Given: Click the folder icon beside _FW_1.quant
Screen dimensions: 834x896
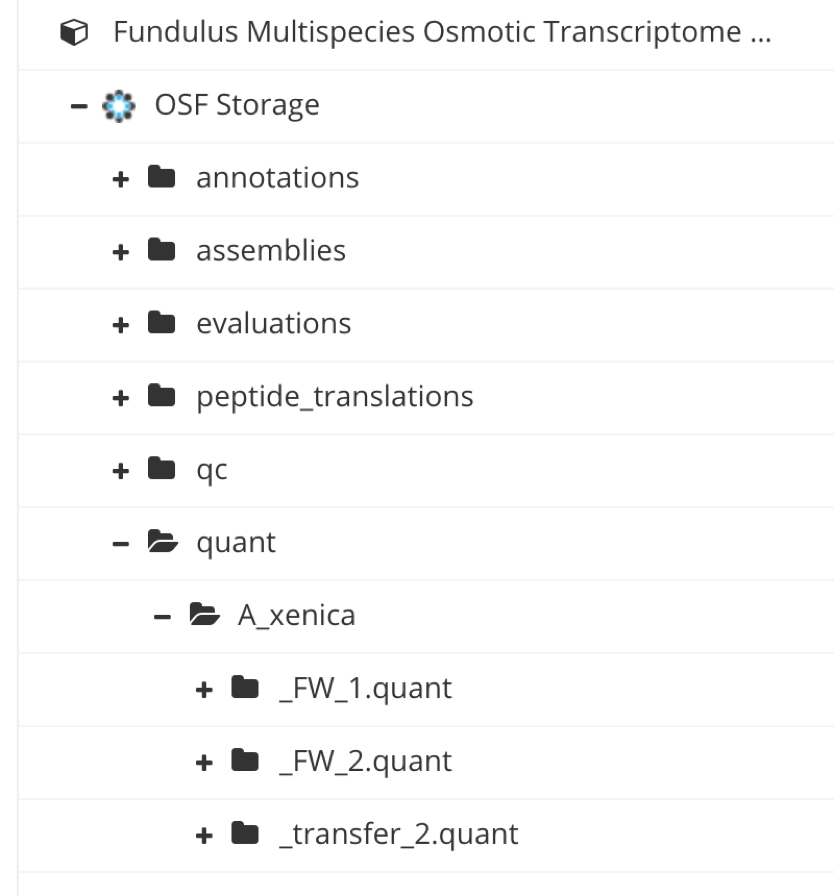Looking at the screenshot, I should point(244,689).
